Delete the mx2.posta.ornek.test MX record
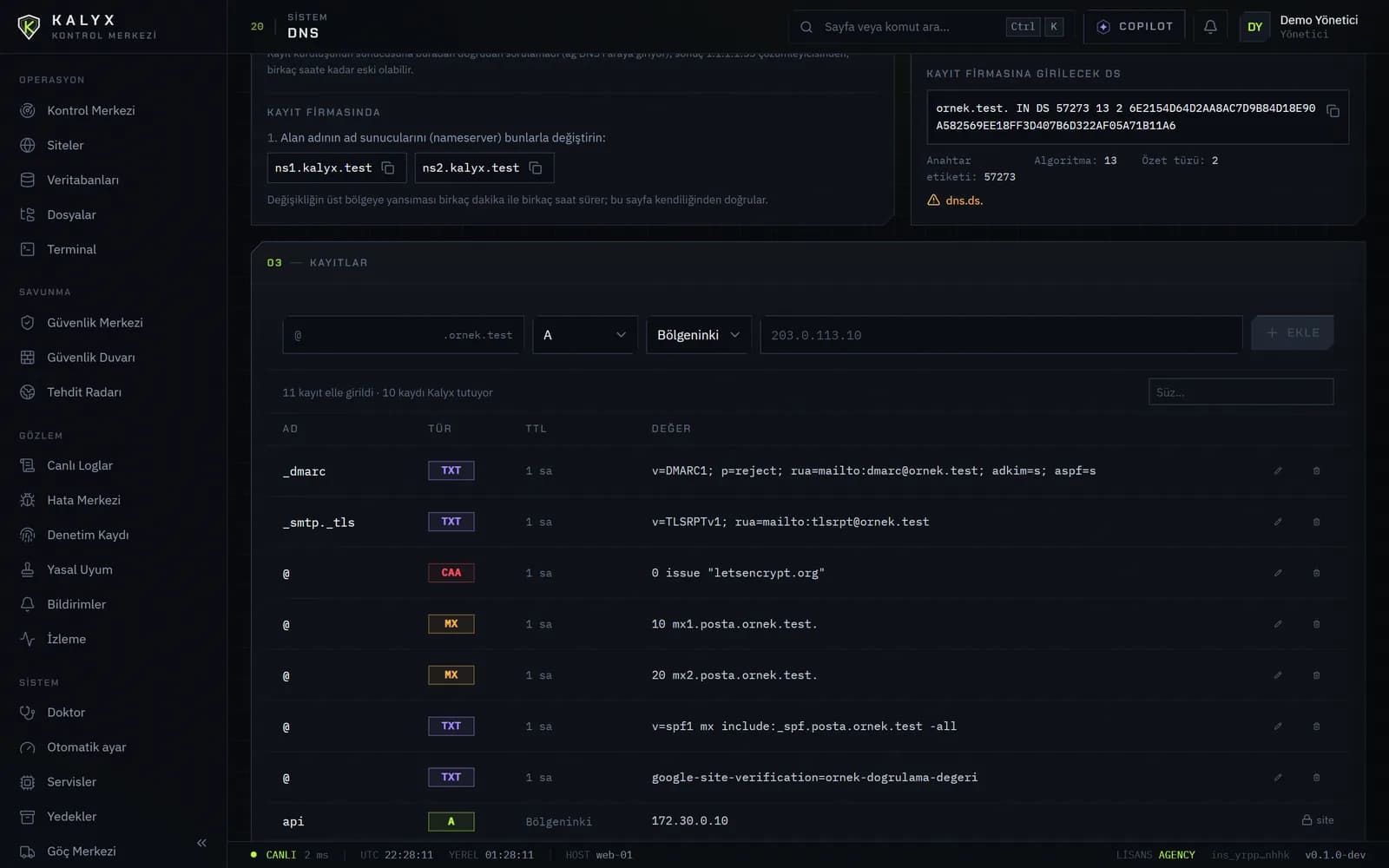The width and height of the screenshot is (1389, 868). [1316, 676]
